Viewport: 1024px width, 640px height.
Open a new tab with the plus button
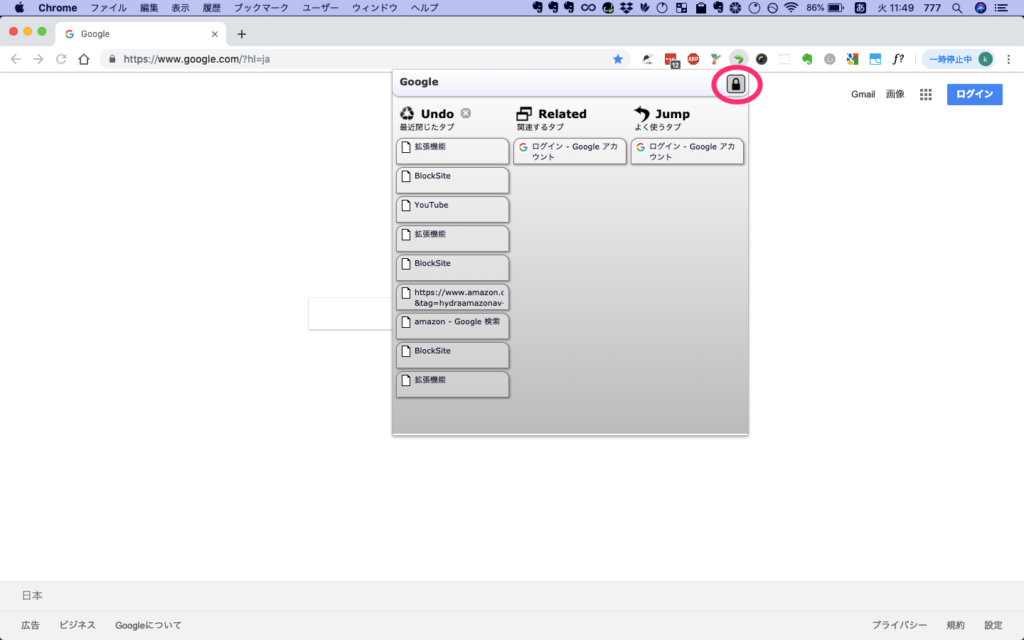(241, 34)
